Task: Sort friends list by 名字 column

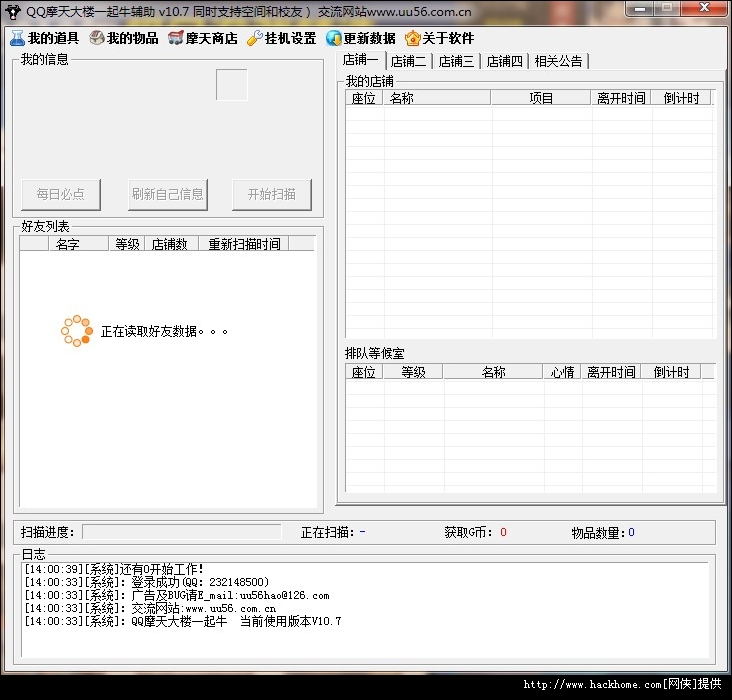Action: 78,244
